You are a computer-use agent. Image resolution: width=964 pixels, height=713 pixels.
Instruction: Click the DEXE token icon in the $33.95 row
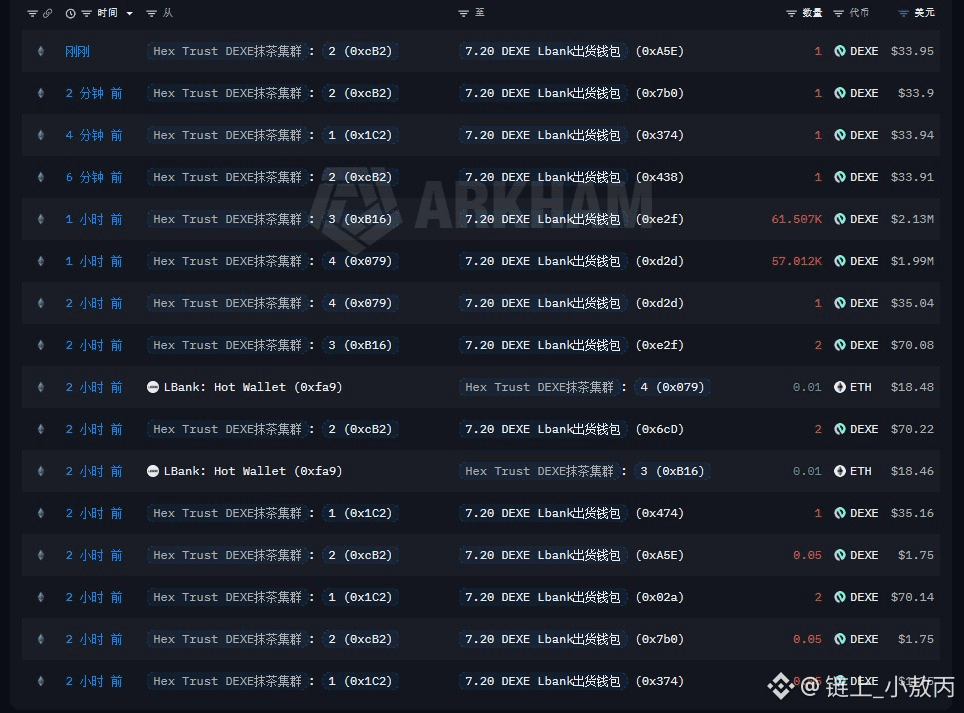(840, 52)
